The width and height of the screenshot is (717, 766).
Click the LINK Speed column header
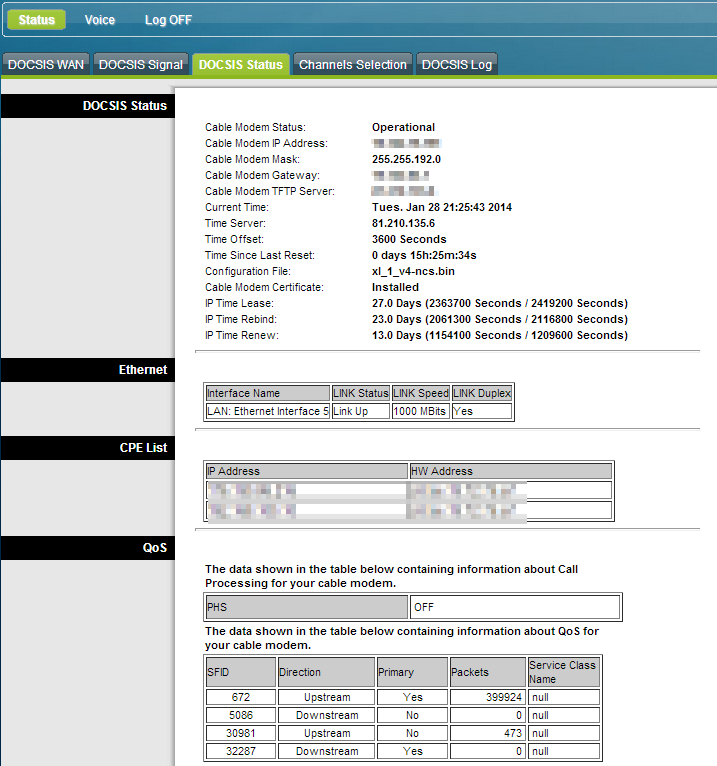click(421, 394)
